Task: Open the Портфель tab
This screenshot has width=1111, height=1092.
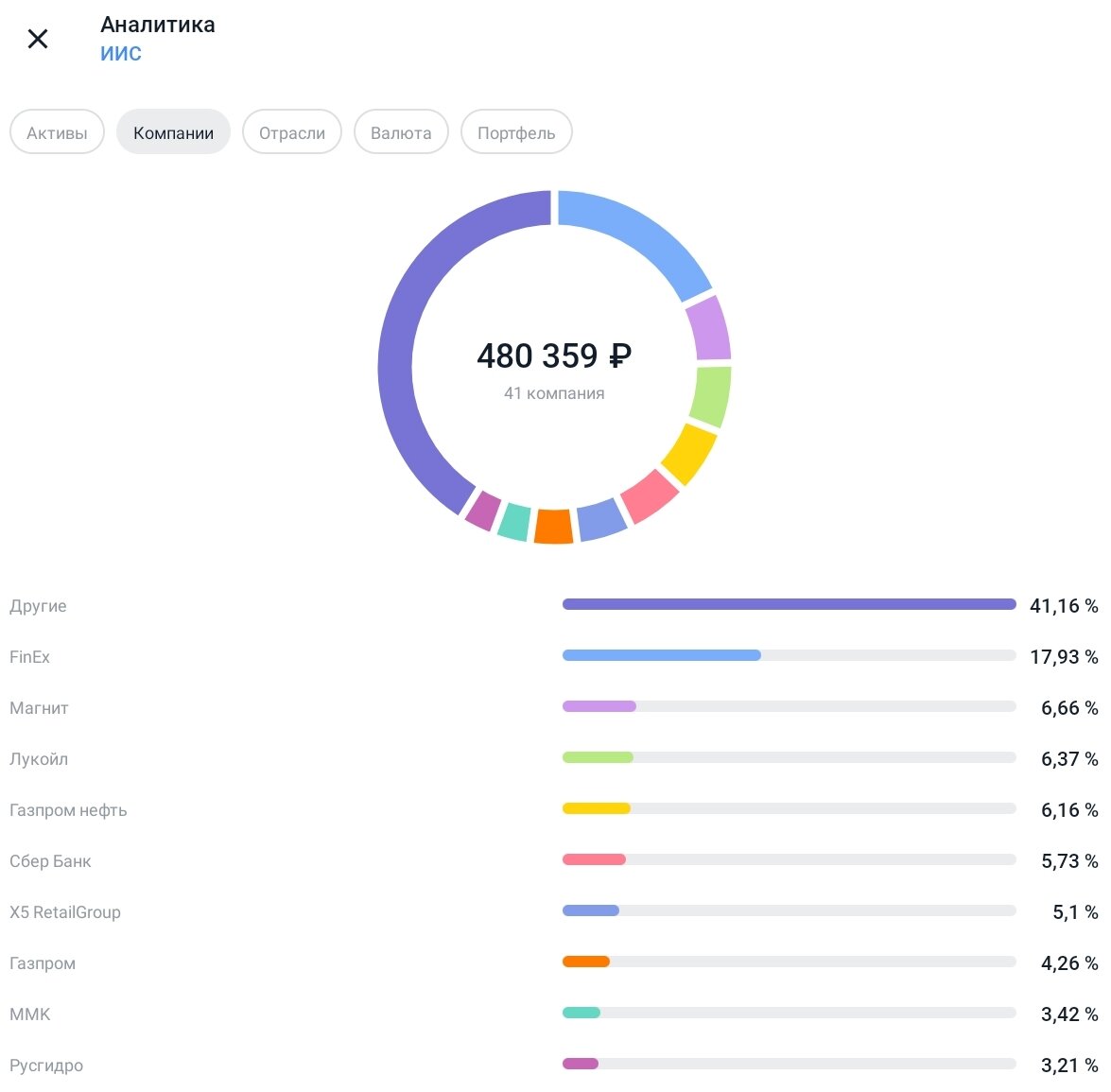Action: tap(516, 132)
